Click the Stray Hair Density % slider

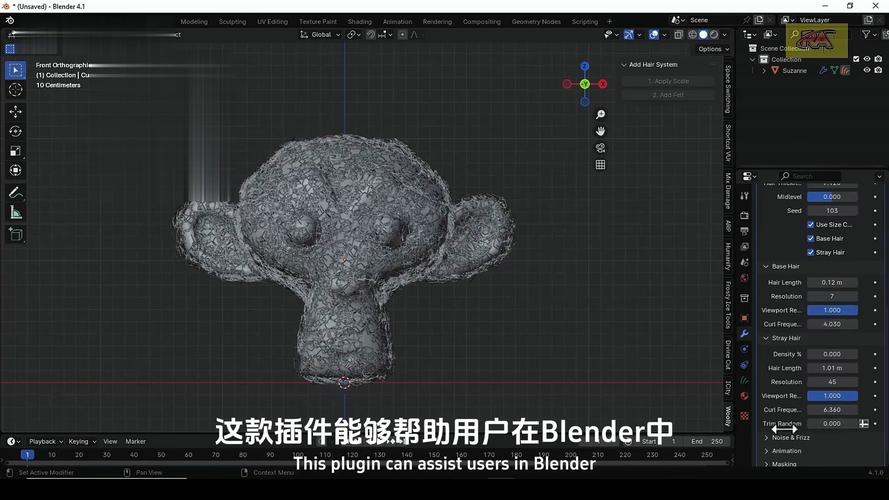tap(832, 354)
